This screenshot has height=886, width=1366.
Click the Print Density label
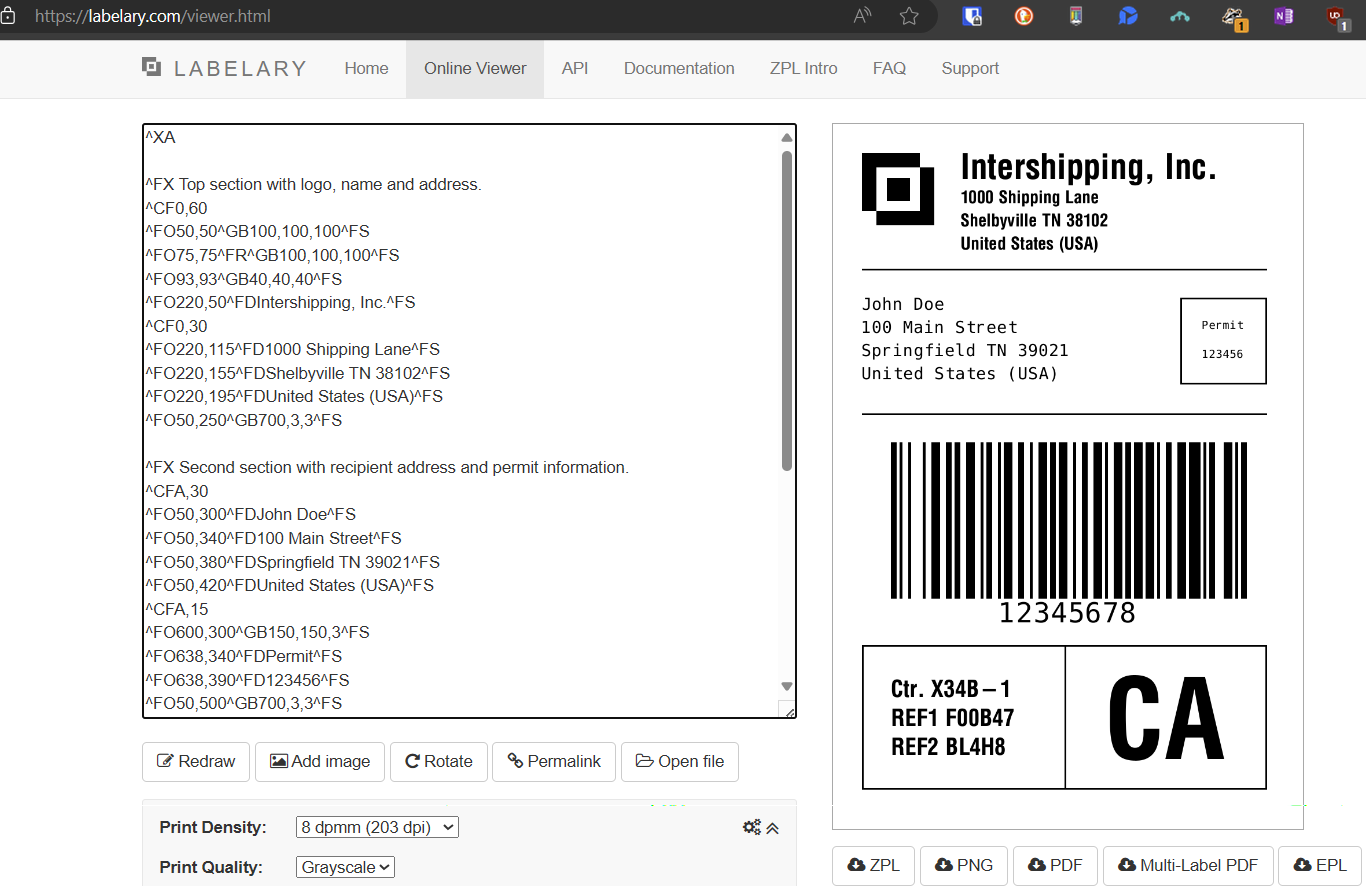click(213, 827)
